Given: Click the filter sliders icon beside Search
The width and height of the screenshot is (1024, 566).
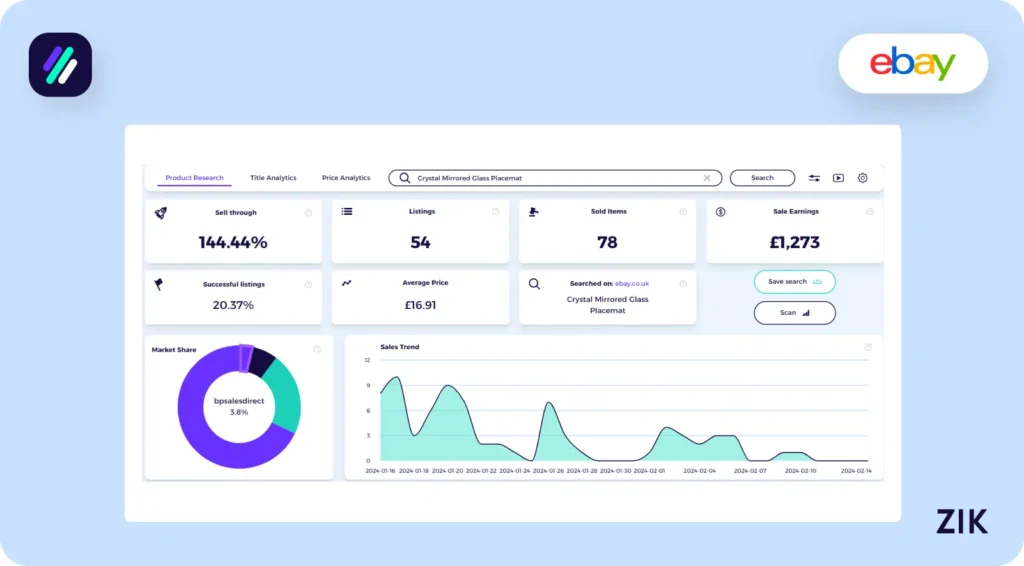Looking at the screenshot, I should click(814, 178).
